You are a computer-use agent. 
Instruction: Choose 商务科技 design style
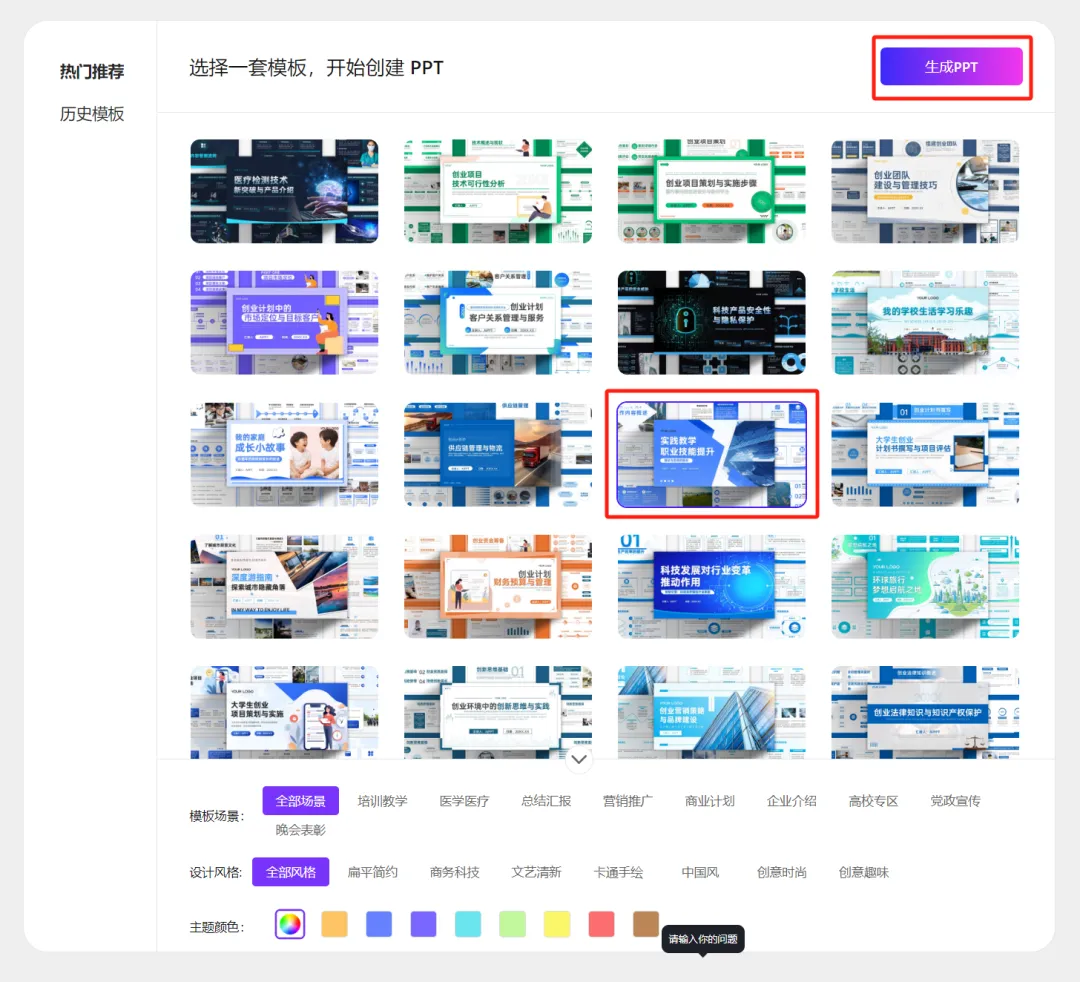pos(455,873)
